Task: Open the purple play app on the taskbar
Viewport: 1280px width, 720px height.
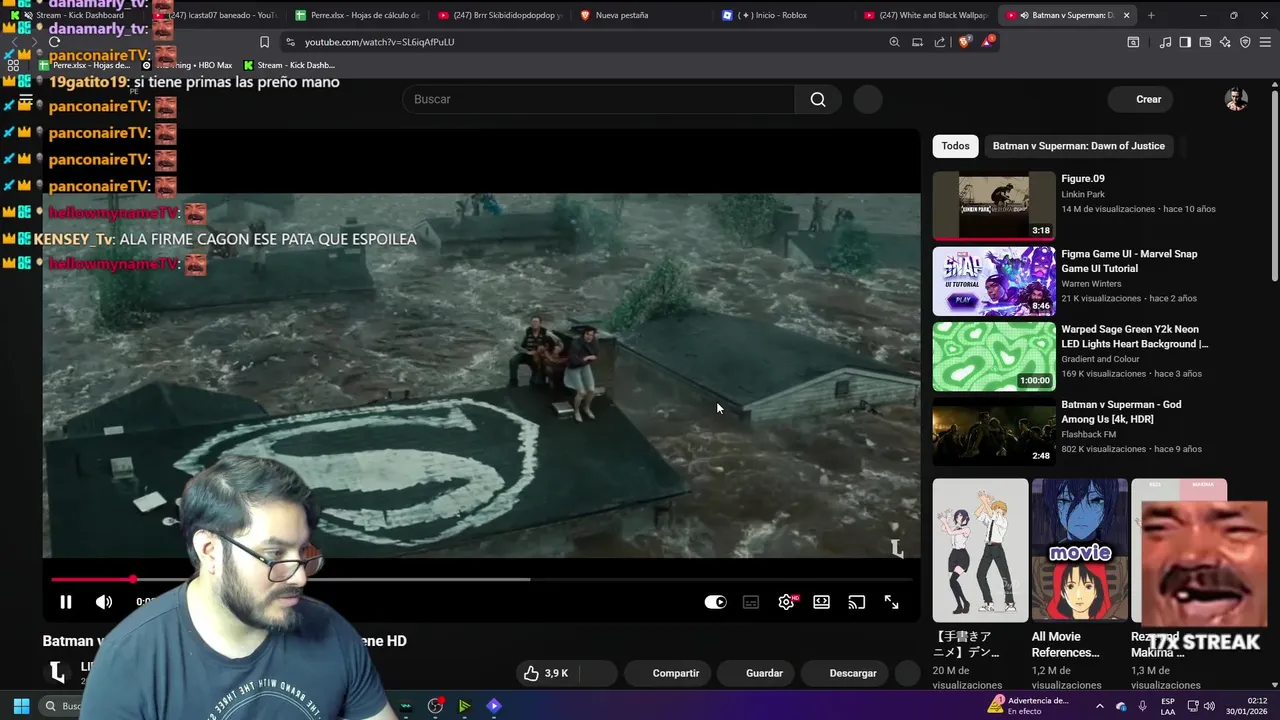Action: pos(494,706)
